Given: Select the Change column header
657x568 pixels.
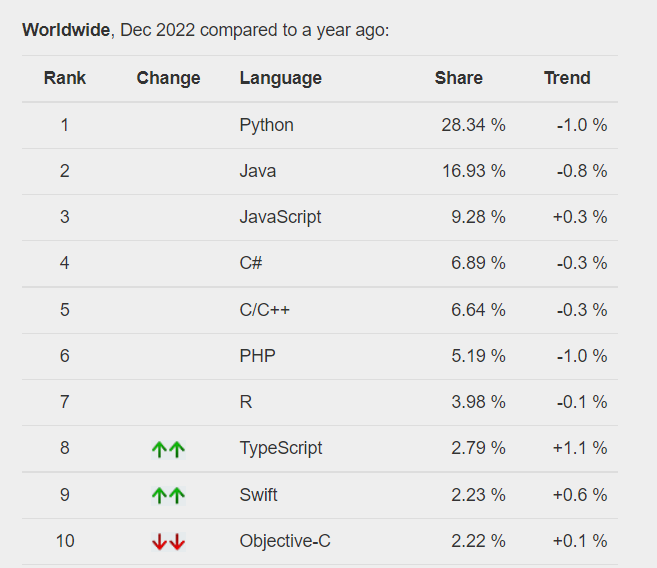Looking at the screenshot, I should [168, 78].
